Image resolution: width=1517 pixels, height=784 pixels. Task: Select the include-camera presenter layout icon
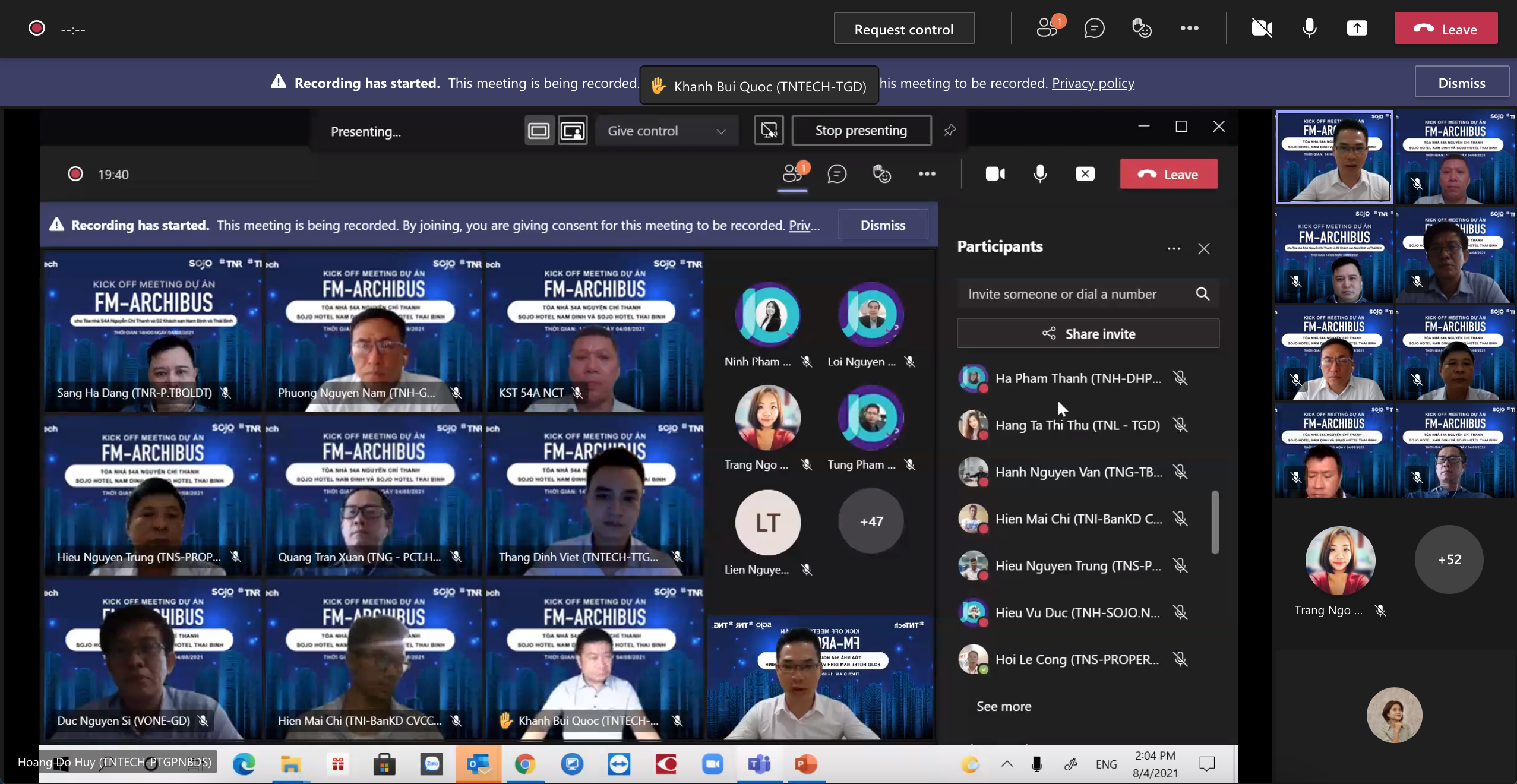(573, 131)
